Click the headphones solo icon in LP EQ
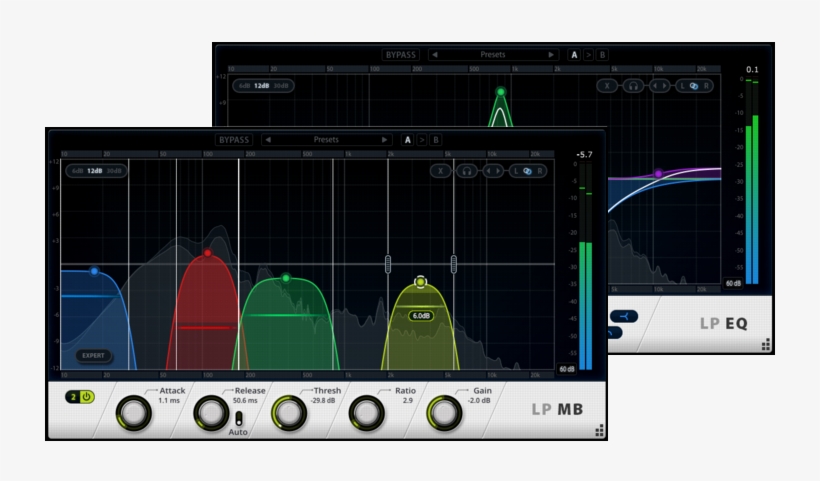This screenshot has width=820, height=481. [x=633, y=86]
